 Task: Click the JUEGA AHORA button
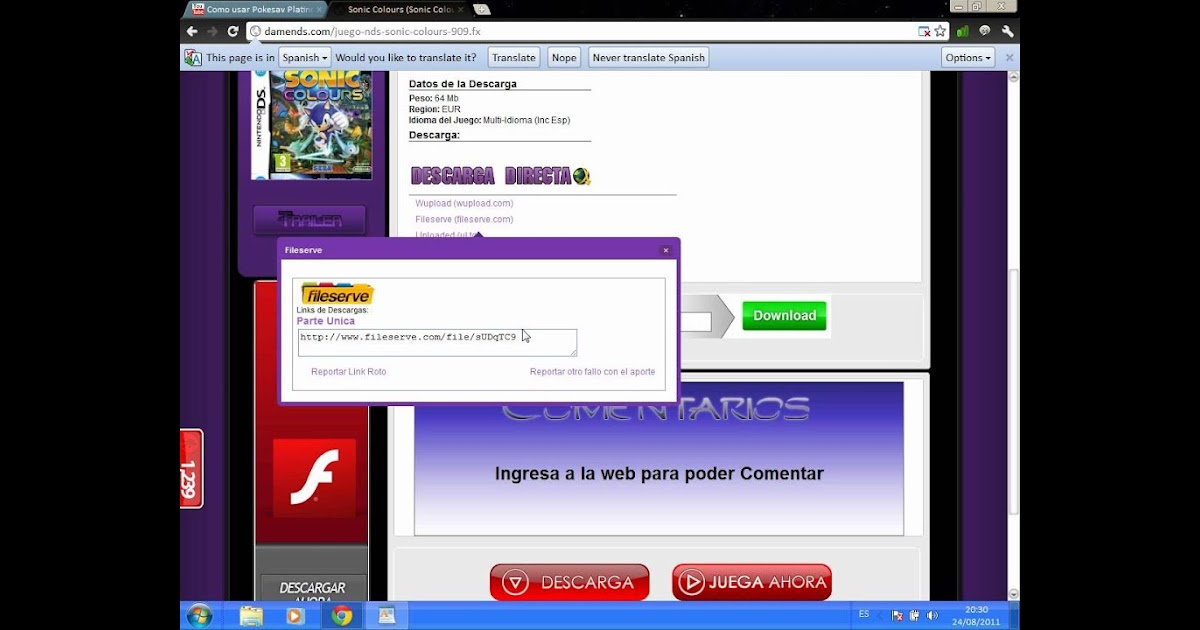(752, 582)
